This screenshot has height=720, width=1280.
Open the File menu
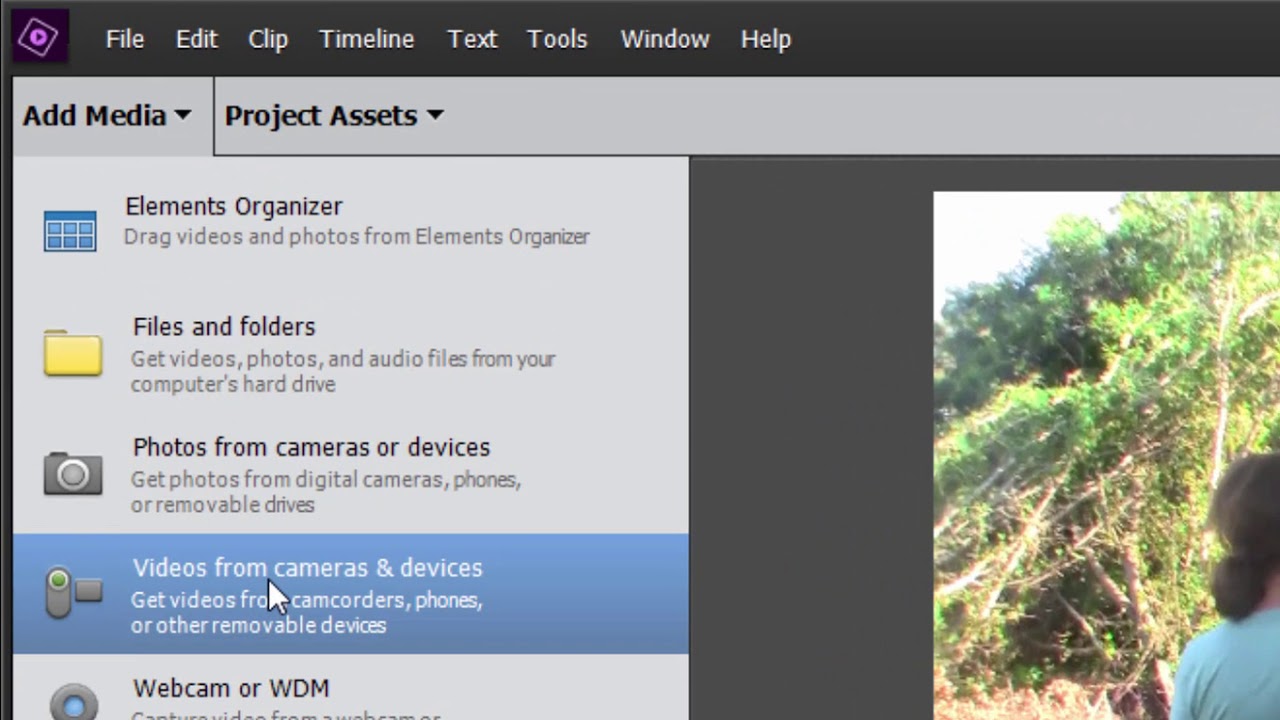click(x=125, y=39)
